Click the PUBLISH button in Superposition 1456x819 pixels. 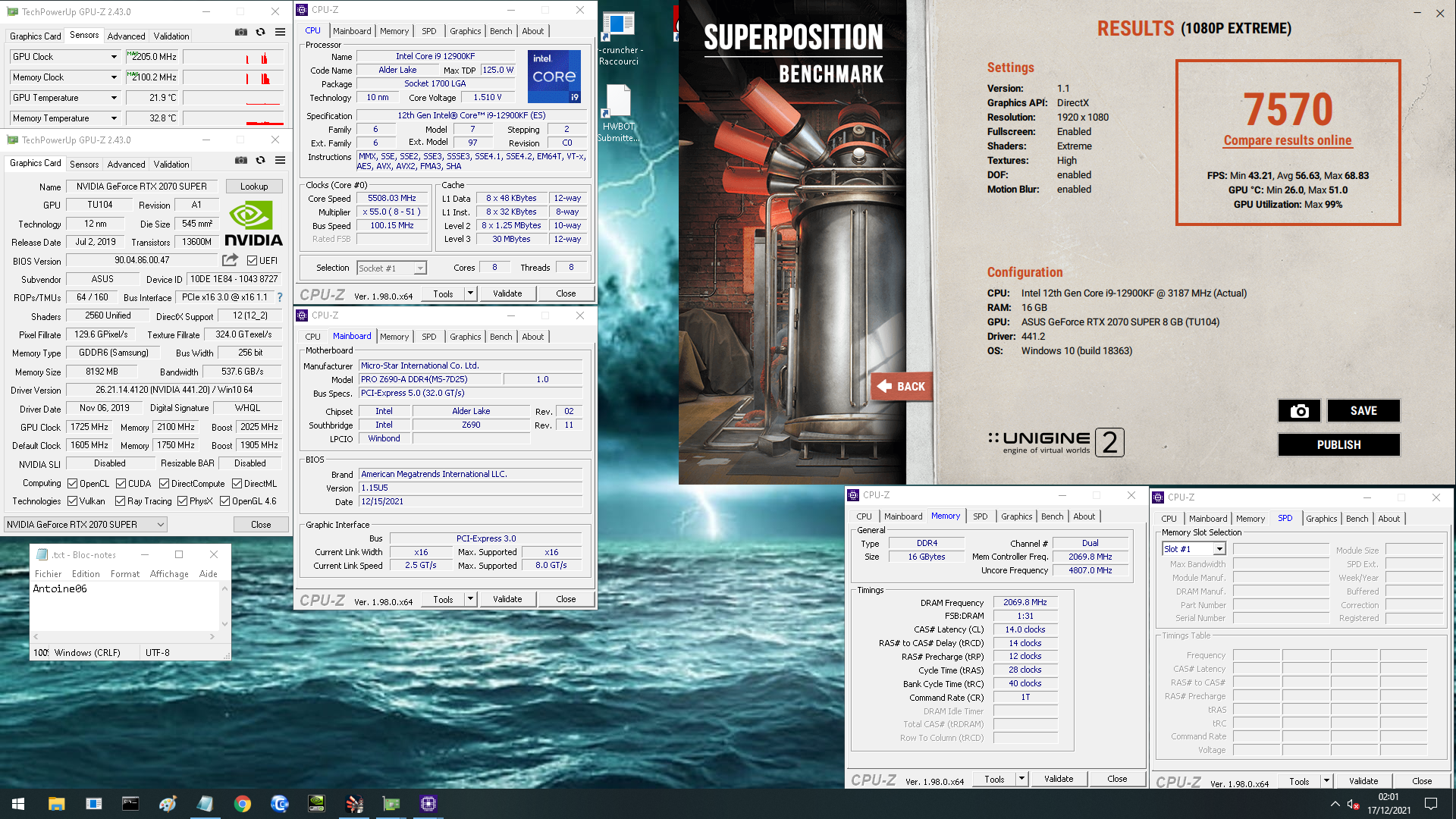coord(1338,444)
